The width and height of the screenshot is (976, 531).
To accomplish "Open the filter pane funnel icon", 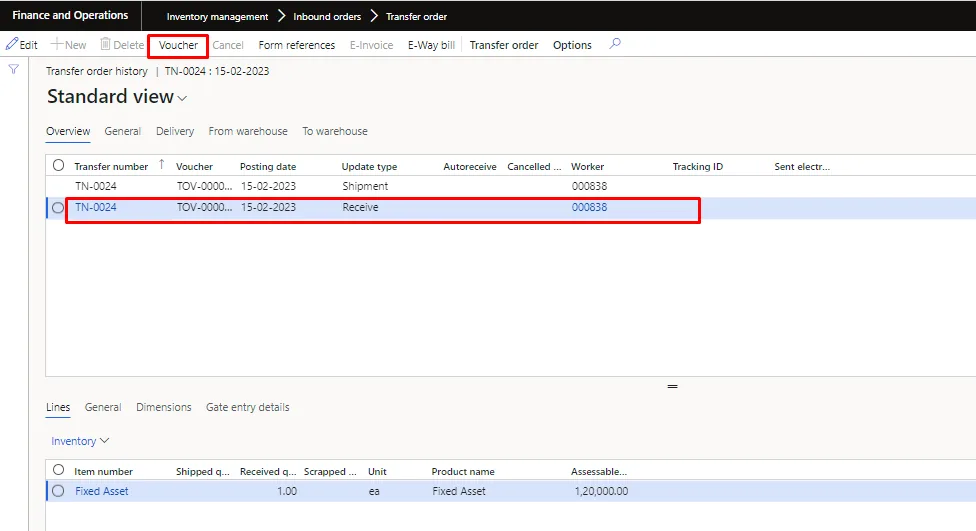I will (x=14, y=69).
